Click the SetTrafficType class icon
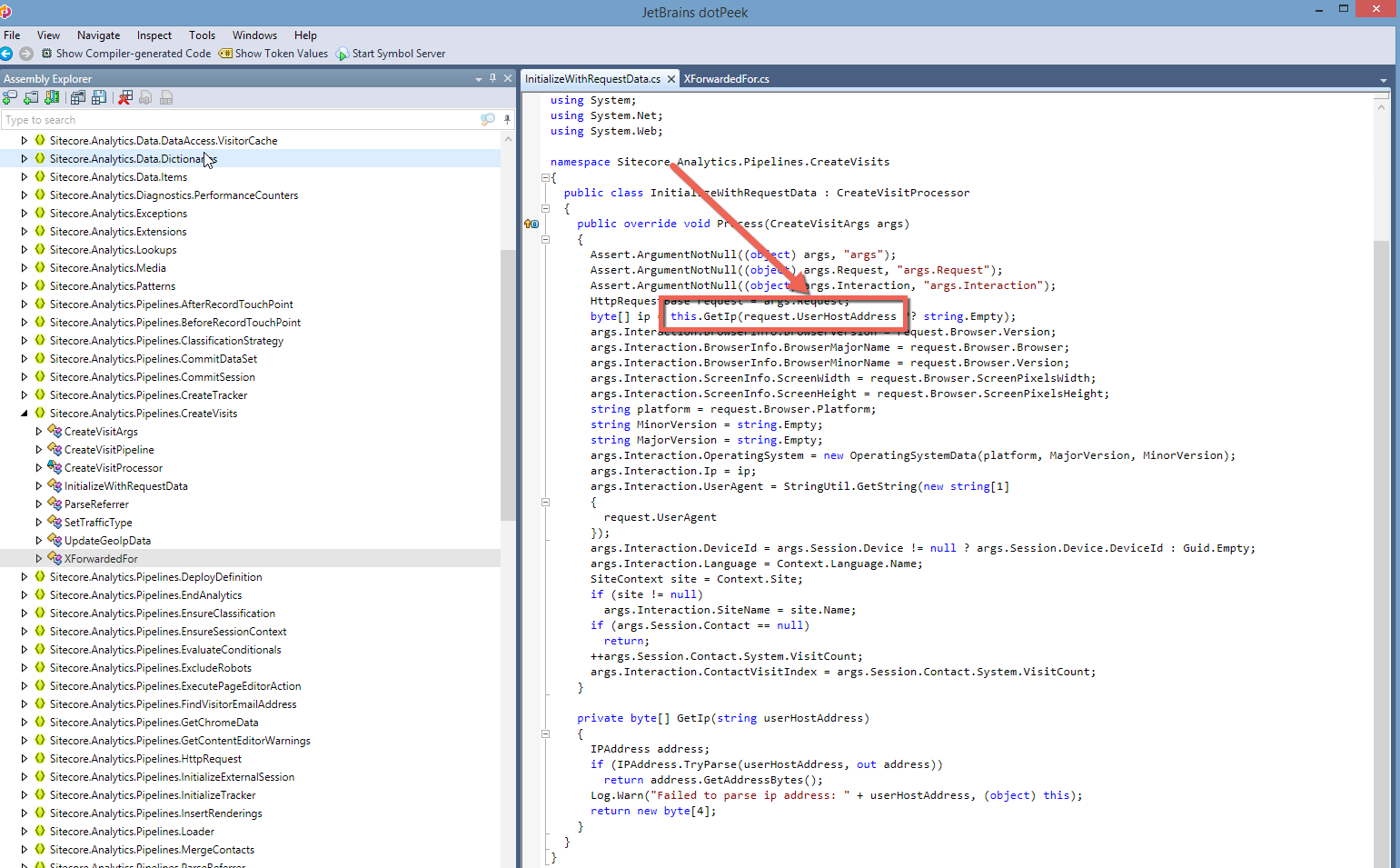 (55, 522)
